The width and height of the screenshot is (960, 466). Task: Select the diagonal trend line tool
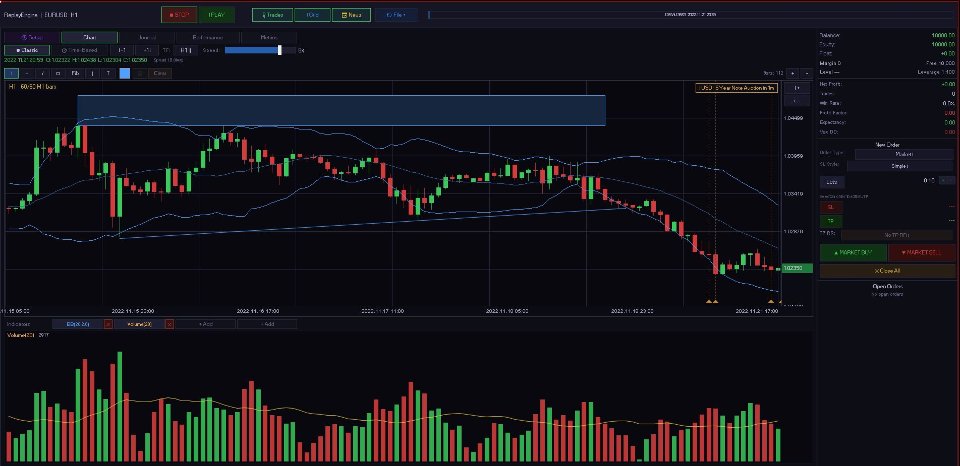43,73
